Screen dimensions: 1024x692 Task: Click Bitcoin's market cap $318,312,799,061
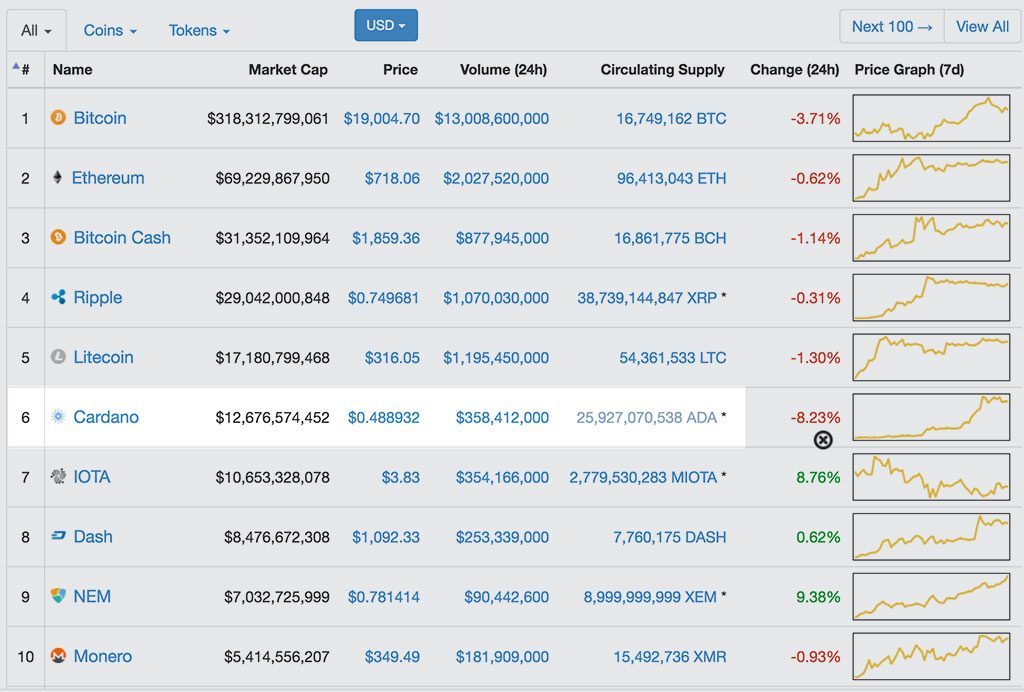(268, 118)
